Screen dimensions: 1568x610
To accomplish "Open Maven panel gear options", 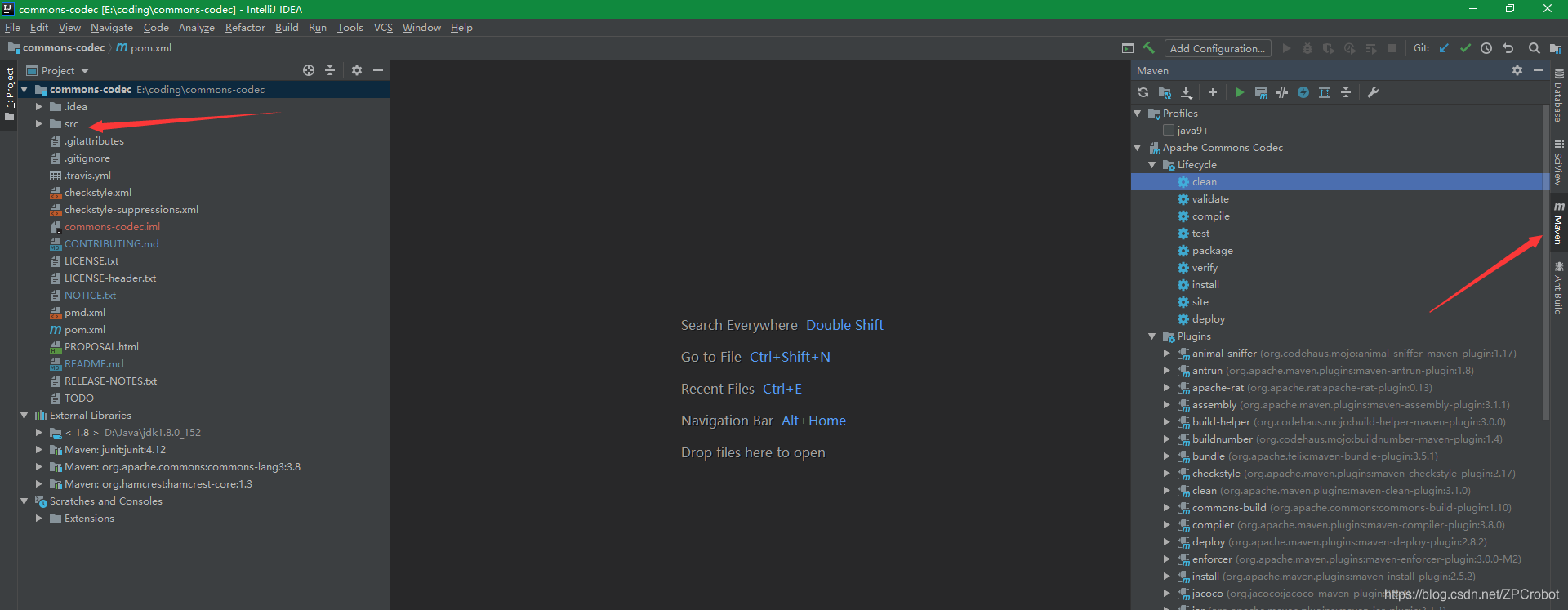I will click(x=1517, y=70).
